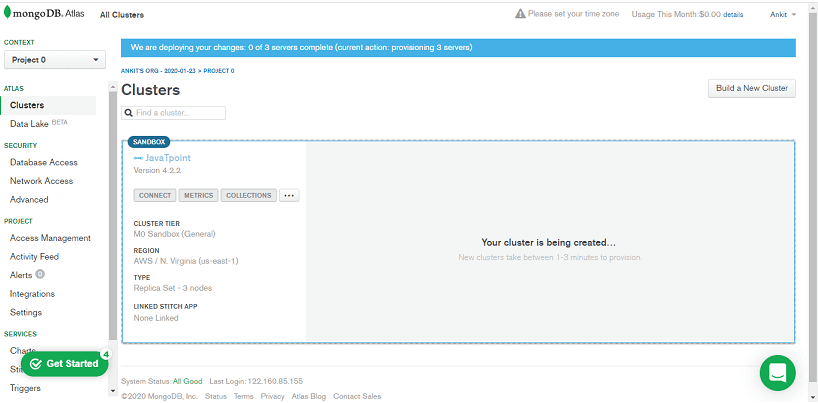The image size is (818, 403).
Task: Open Alerts page
Action: point(21,275)
